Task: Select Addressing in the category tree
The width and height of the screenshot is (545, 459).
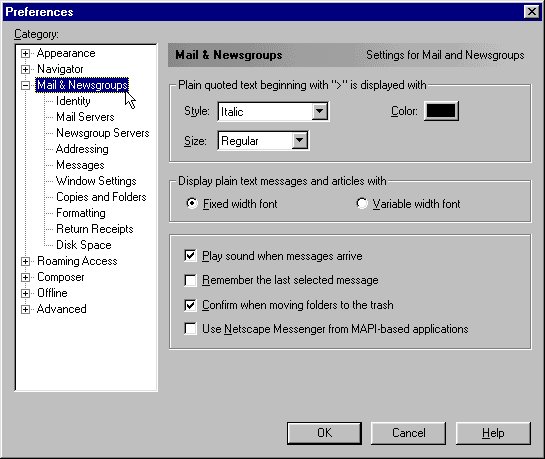Action: point(82,149)
